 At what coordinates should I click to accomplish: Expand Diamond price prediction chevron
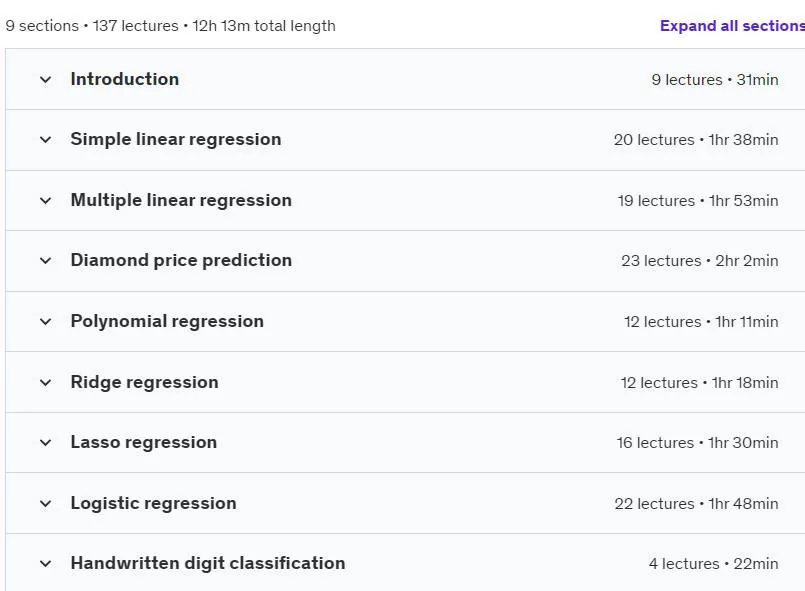[45, 261]
